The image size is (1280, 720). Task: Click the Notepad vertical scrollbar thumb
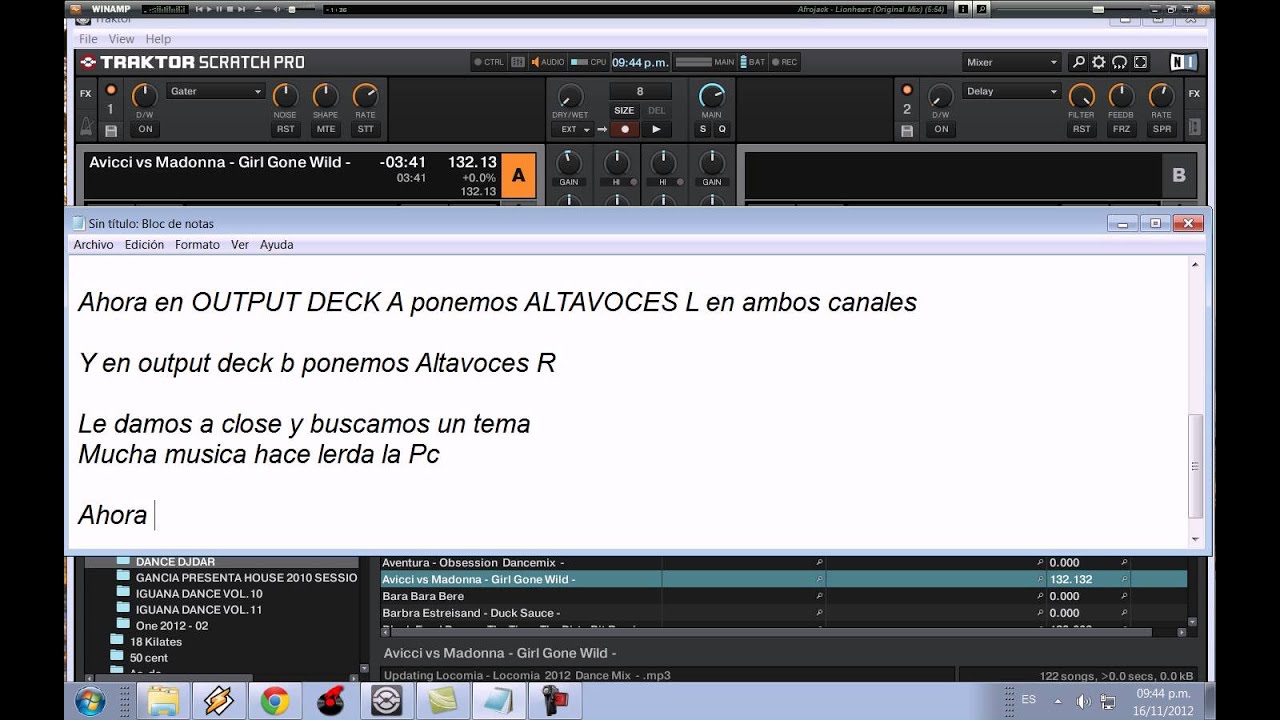pyautogui.click(x=1195, y=465)
